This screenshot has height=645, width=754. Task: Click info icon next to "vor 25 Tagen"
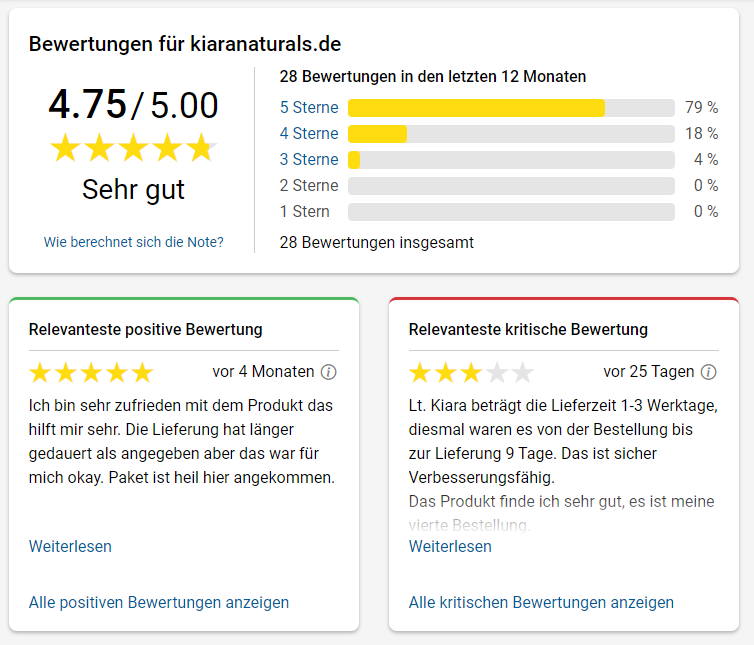pos(709,372)
